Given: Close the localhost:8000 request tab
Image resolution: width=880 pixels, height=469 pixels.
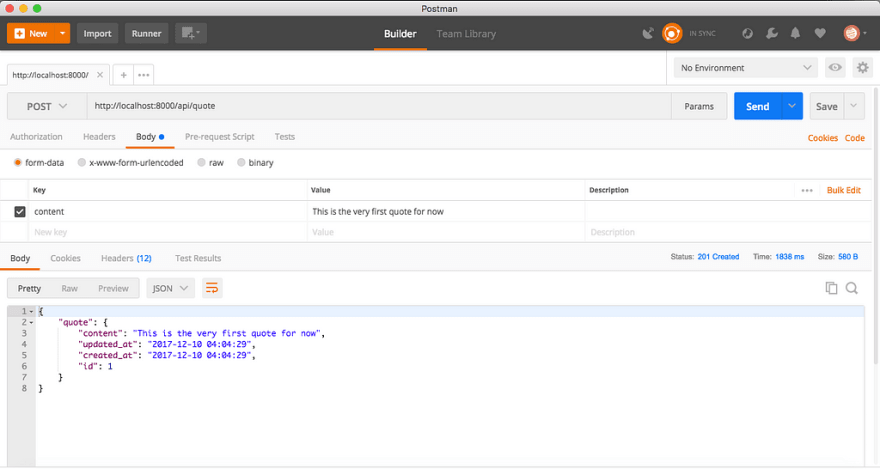Looking at the screenshot, I should click(100, 75).
